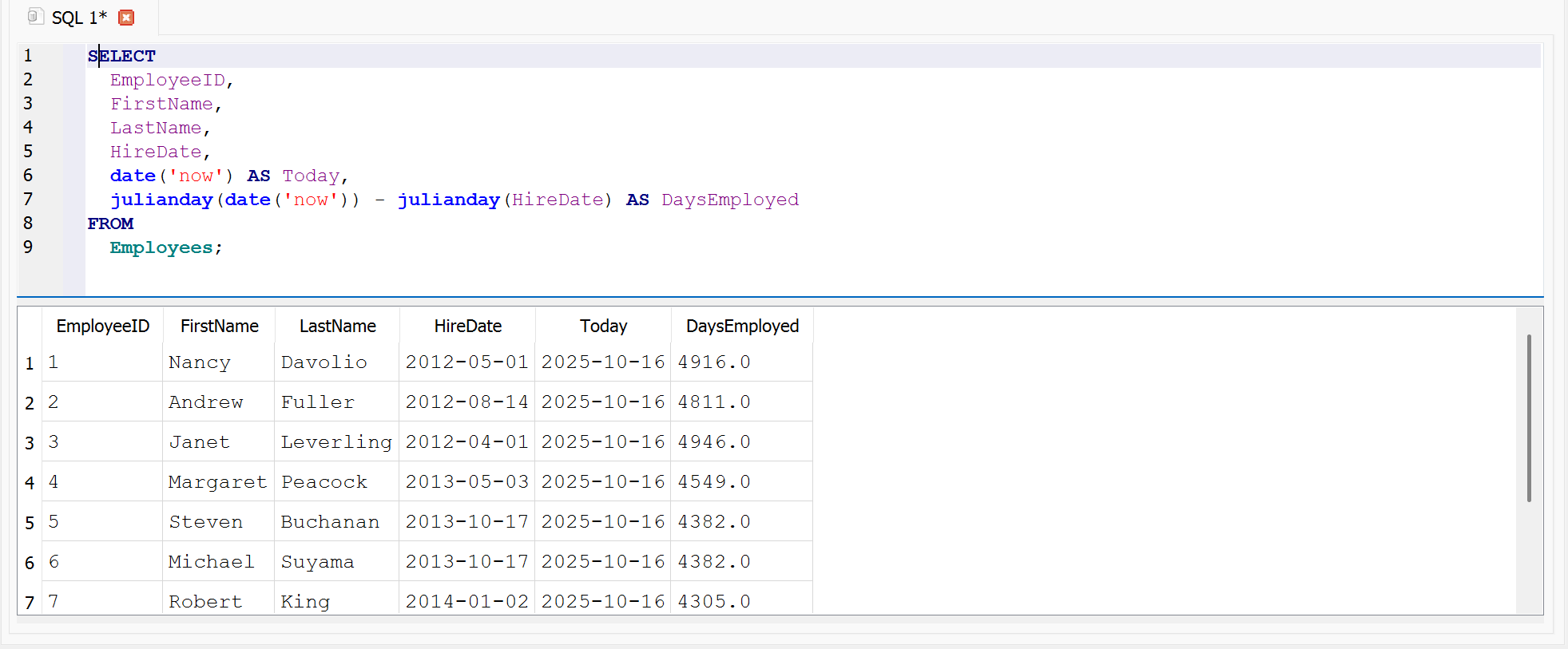This screenshot has width=1568, height=649.
Task: Click Margaret's DaysEmployed value 4549.0
Action: [x=714, y=482]
